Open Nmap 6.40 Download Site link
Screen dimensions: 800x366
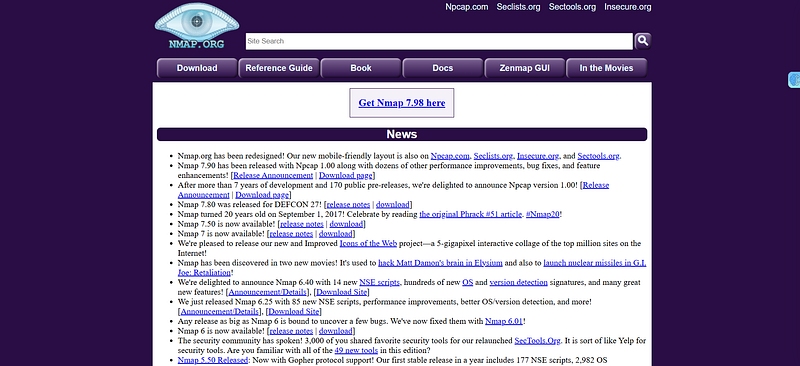[341, 292]
